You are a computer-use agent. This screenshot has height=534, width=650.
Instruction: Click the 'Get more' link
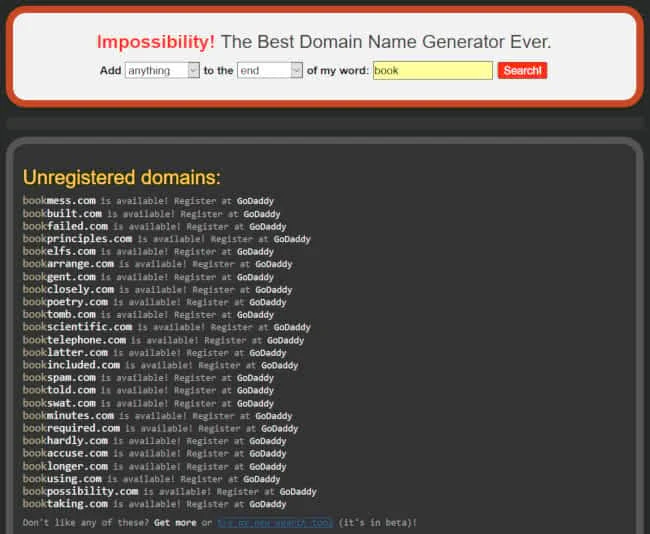175,523
